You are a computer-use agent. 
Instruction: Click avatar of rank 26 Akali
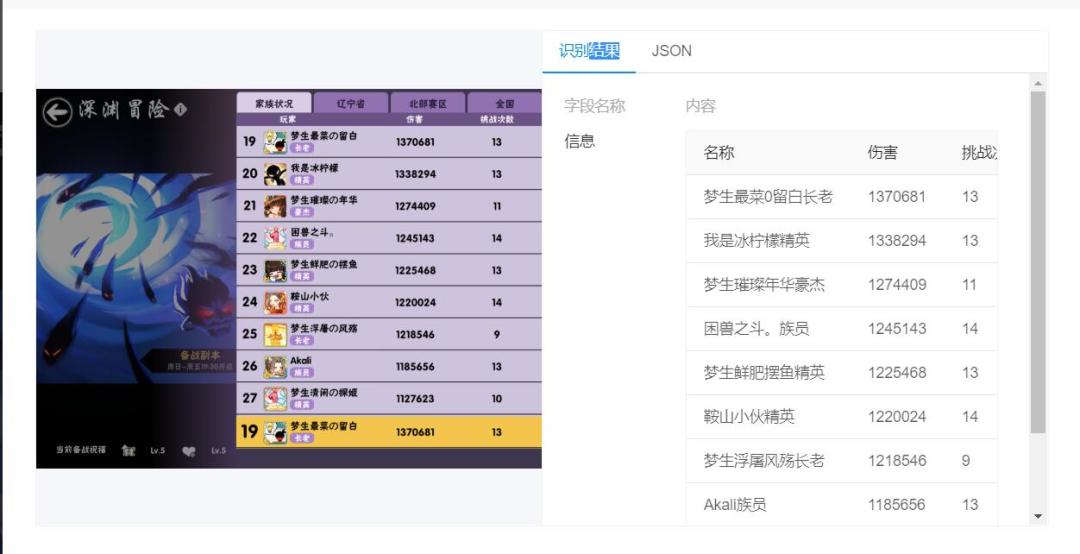(275, 367)
